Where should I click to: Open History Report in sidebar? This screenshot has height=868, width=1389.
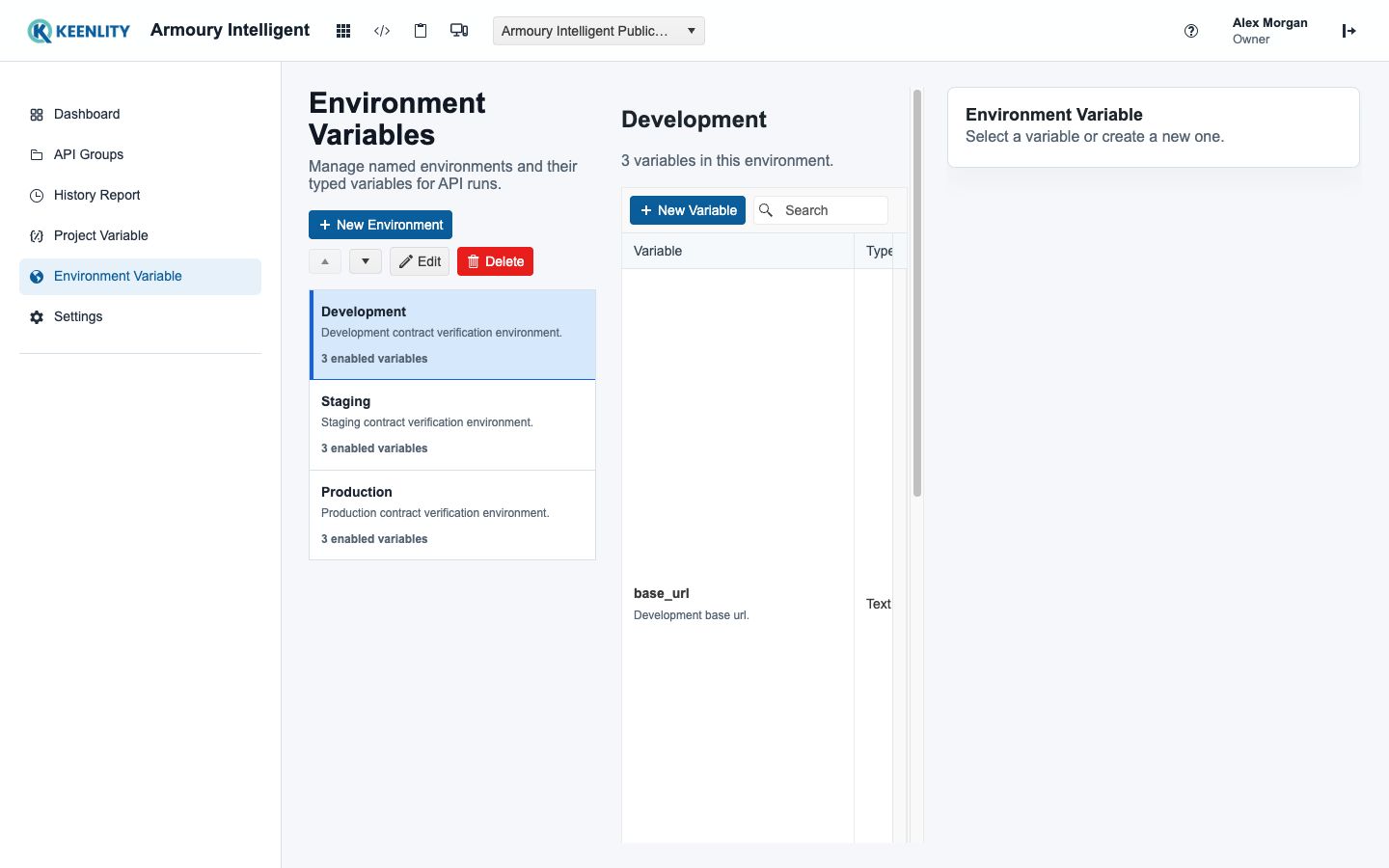(x=140, y=195)
